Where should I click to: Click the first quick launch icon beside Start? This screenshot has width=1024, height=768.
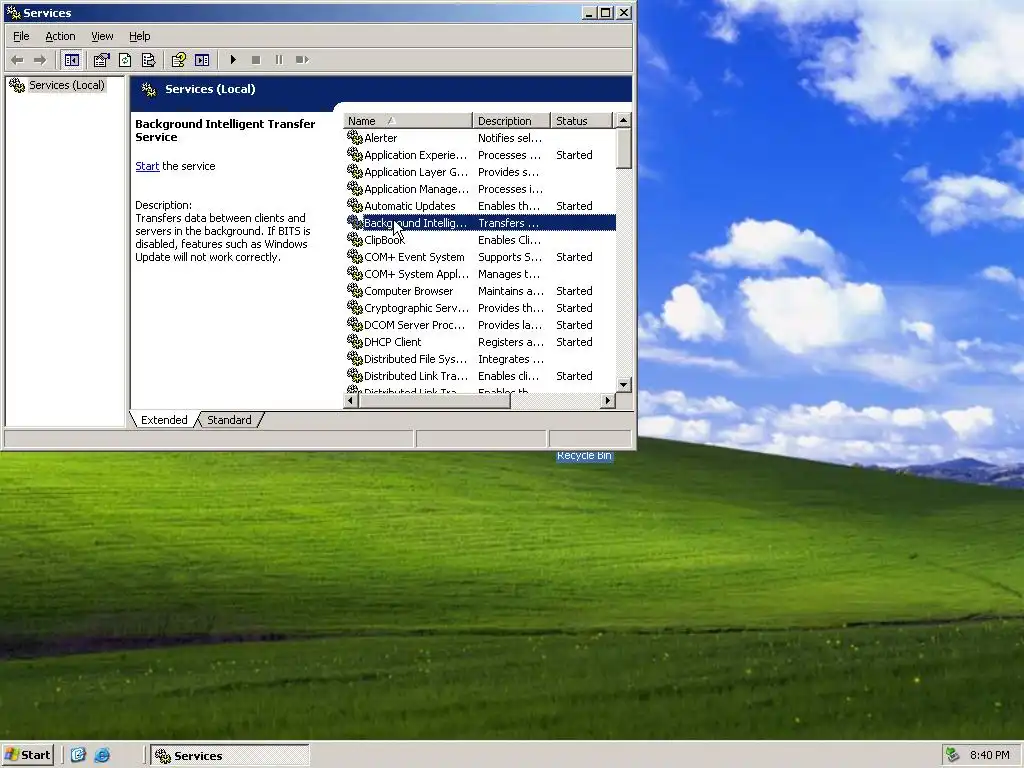click(x=78, y=755)
